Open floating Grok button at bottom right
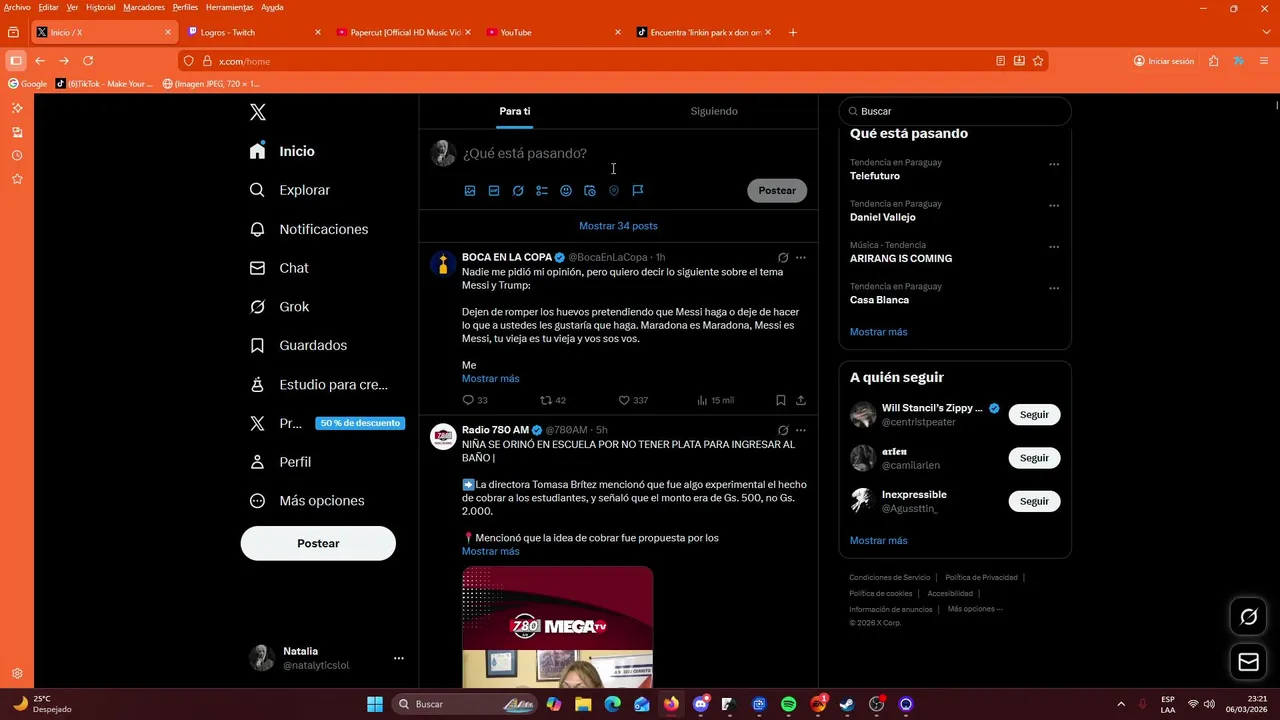1280x720 pixels. click(x=1248, y=617)
